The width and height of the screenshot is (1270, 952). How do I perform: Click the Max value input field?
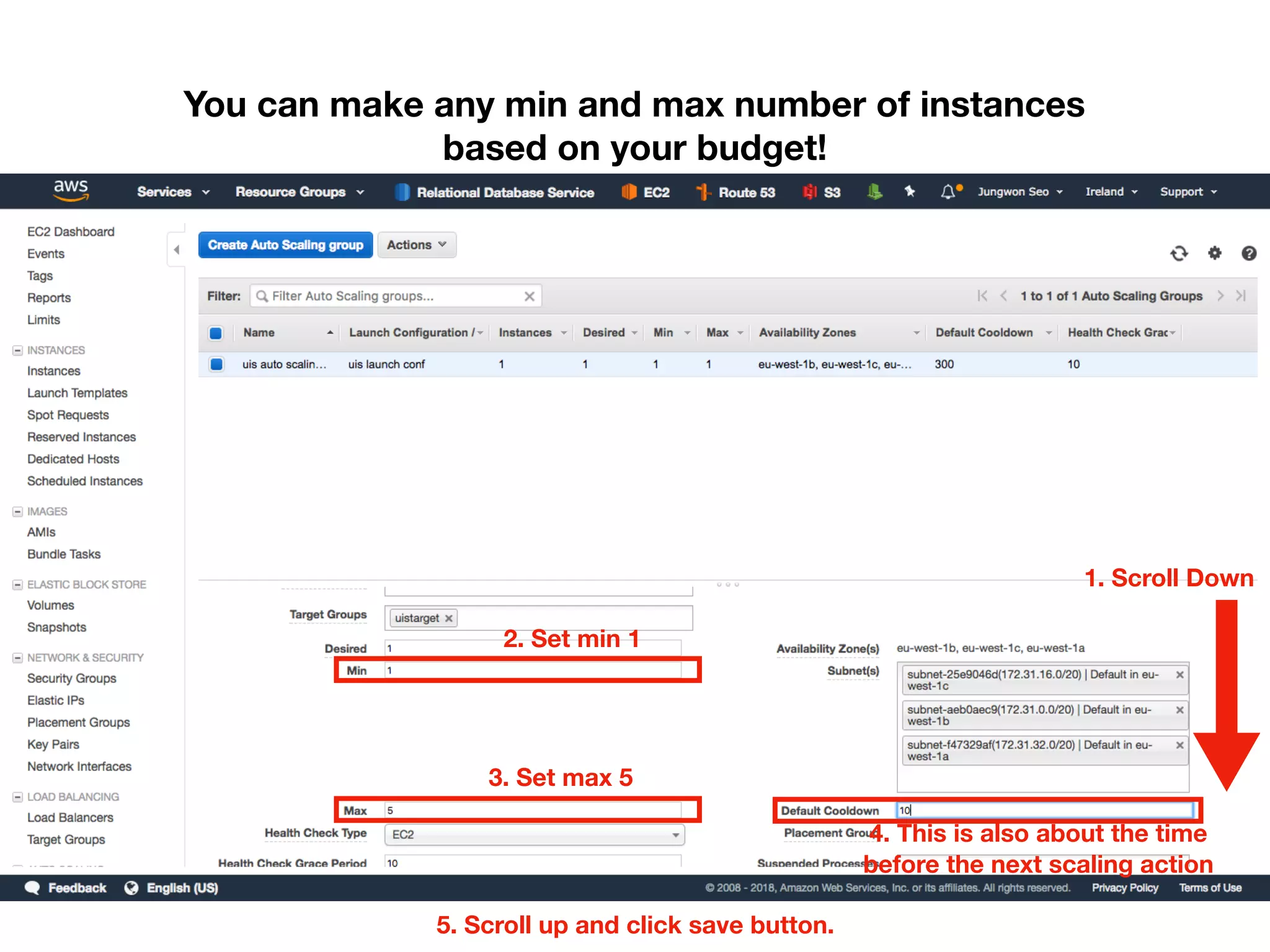click(533, 811)
